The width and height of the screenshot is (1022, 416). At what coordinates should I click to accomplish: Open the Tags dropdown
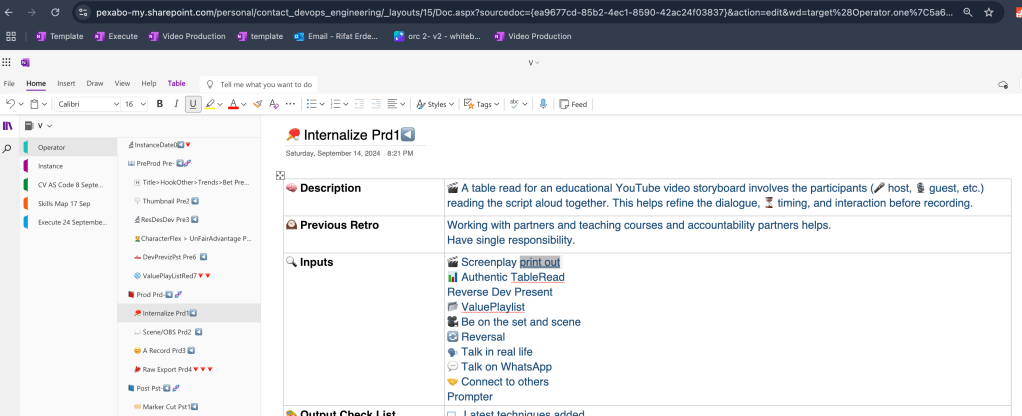tap(481, 104)
